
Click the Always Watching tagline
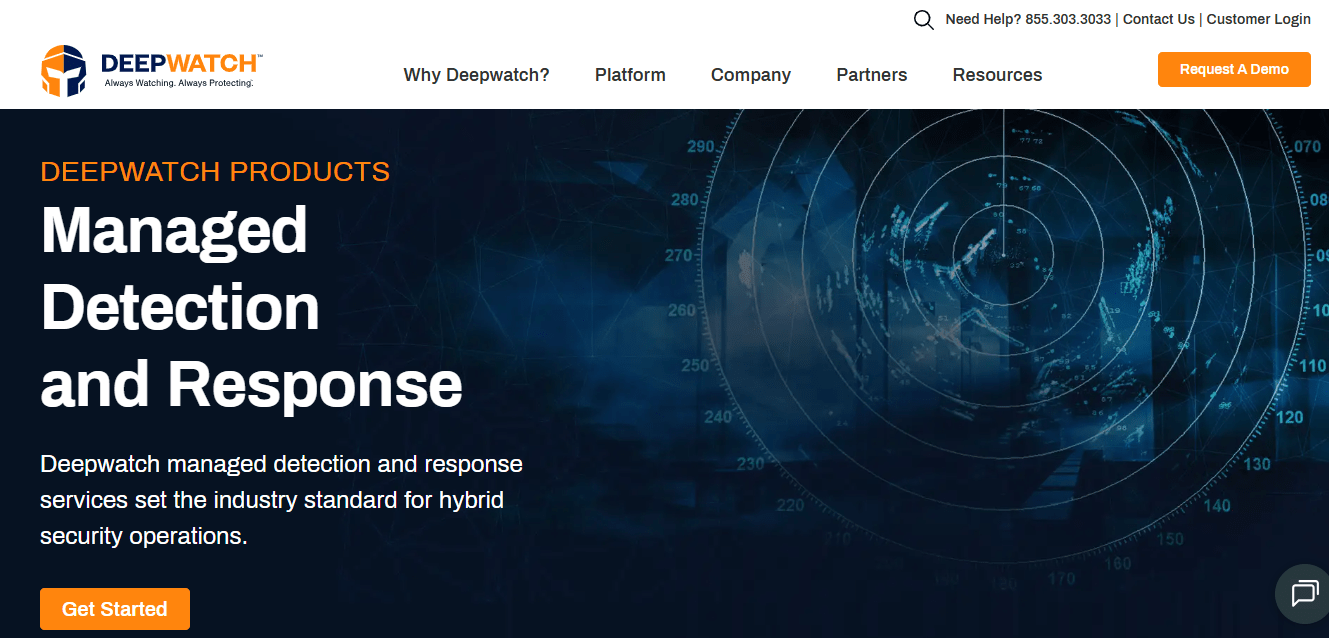(179, 84)
